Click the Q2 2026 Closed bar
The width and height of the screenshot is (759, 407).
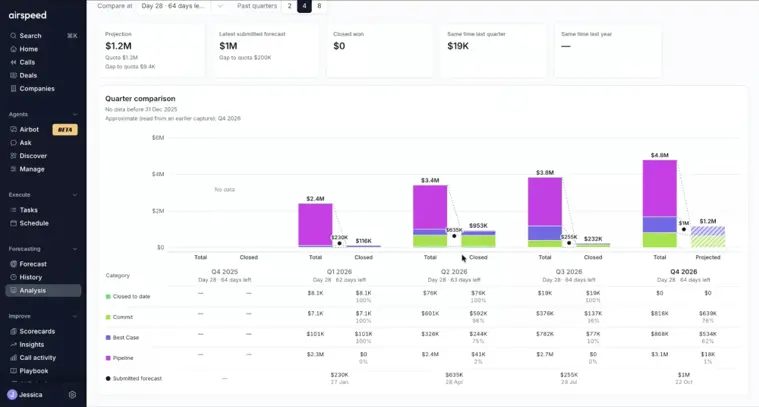[478, 239]
